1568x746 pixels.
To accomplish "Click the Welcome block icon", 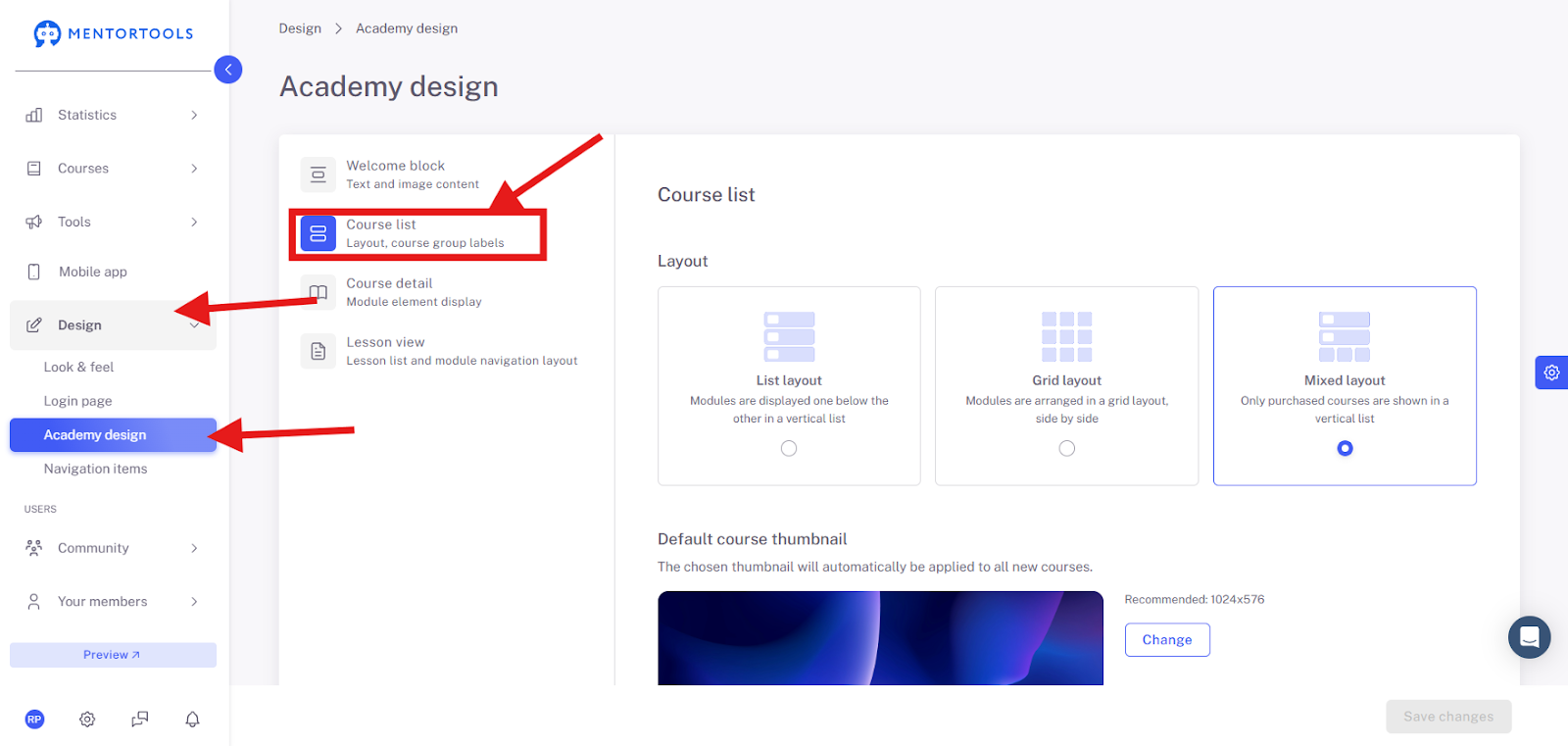I will click(318, 174).
